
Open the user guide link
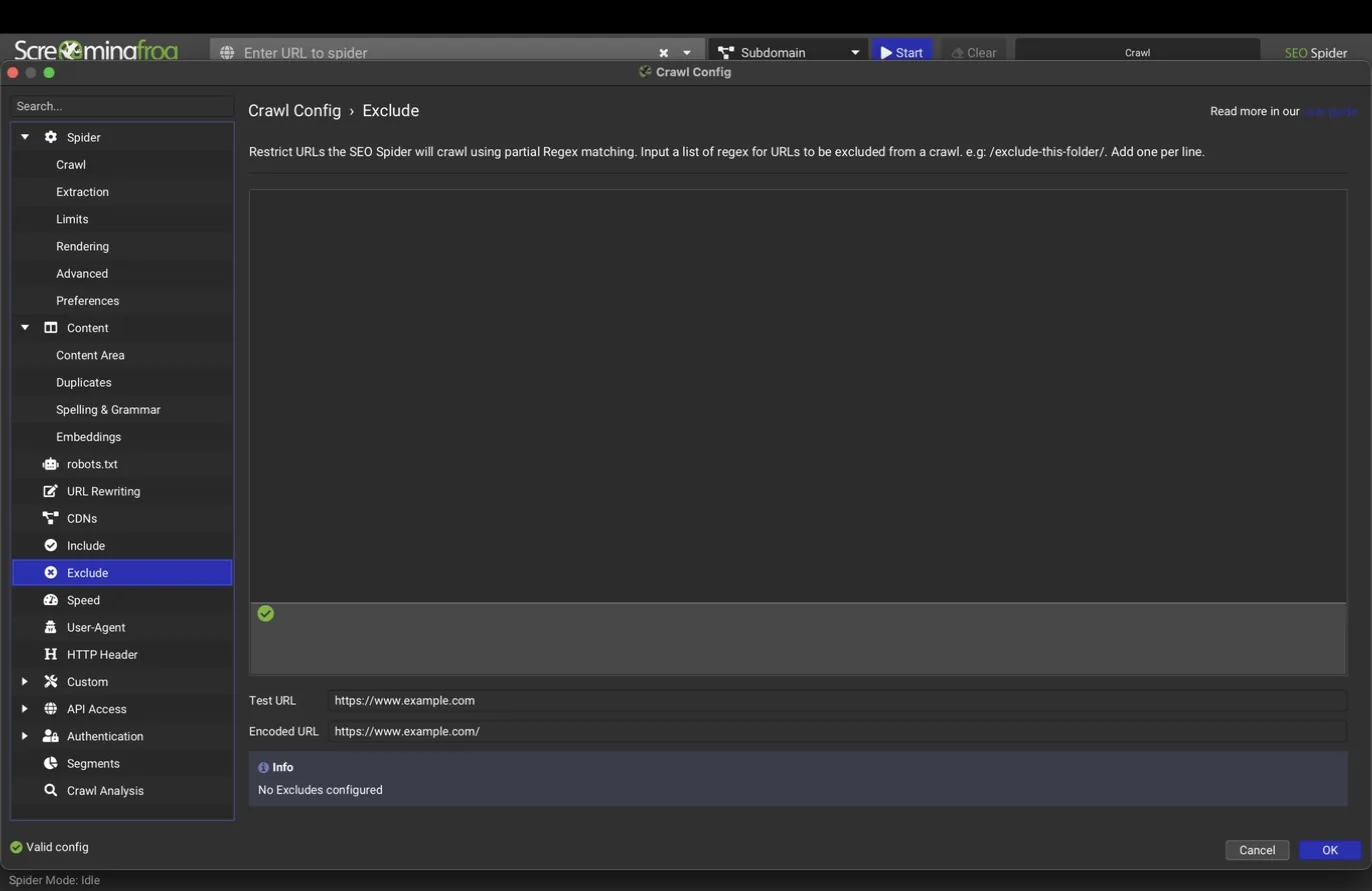[1330, 112]
